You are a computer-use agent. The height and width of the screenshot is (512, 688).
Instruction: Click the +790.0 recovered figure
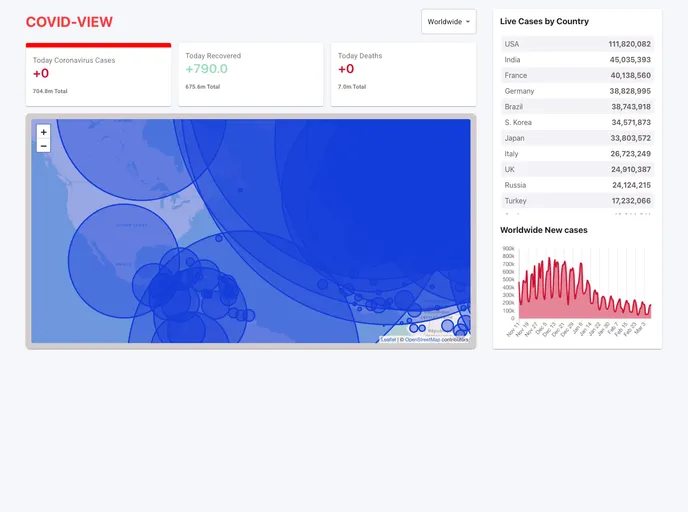(x=207, y=69)
